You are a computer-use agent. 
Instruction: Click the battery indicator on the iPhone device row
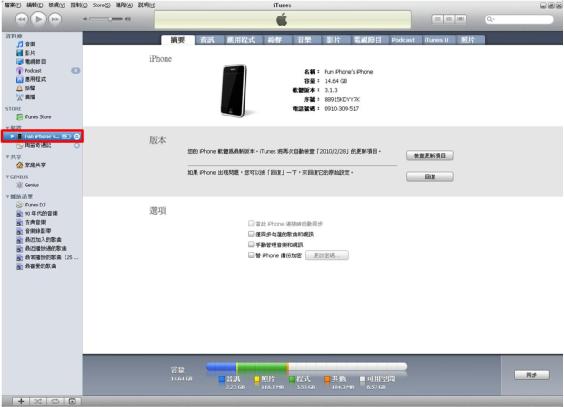point(66,137)
